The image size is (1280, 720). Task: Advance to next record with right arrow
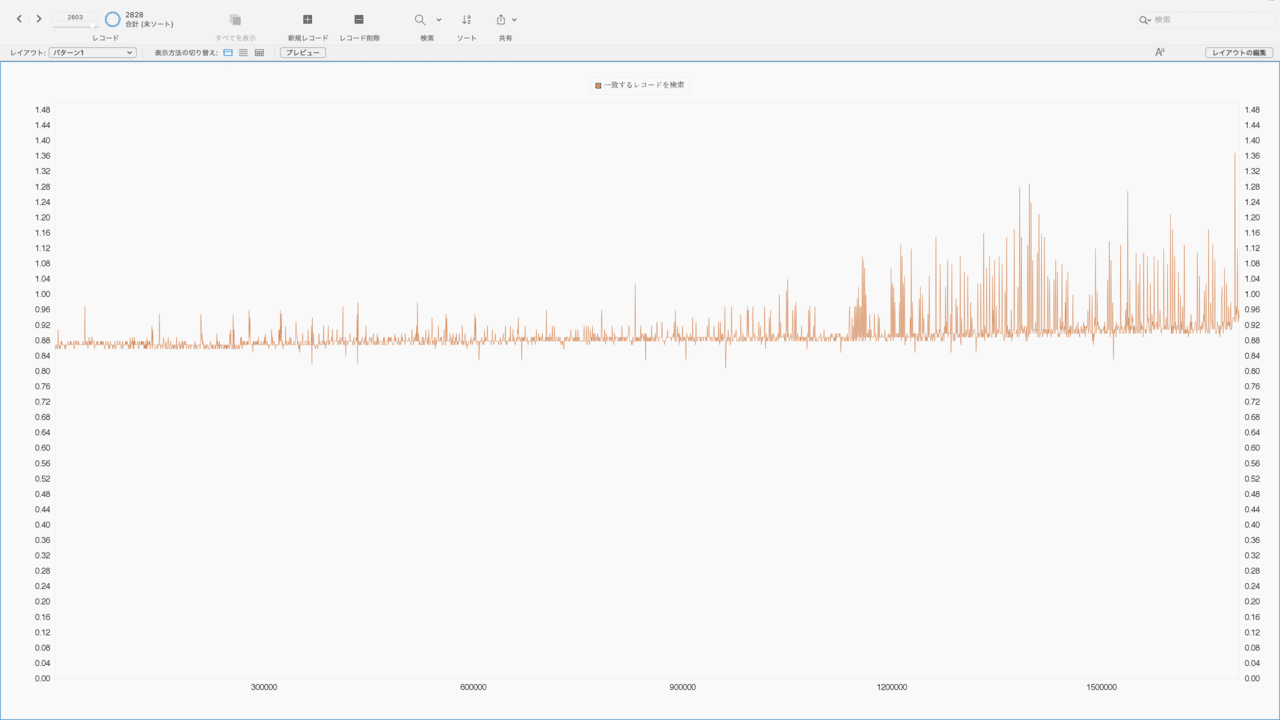click(39, 18)
